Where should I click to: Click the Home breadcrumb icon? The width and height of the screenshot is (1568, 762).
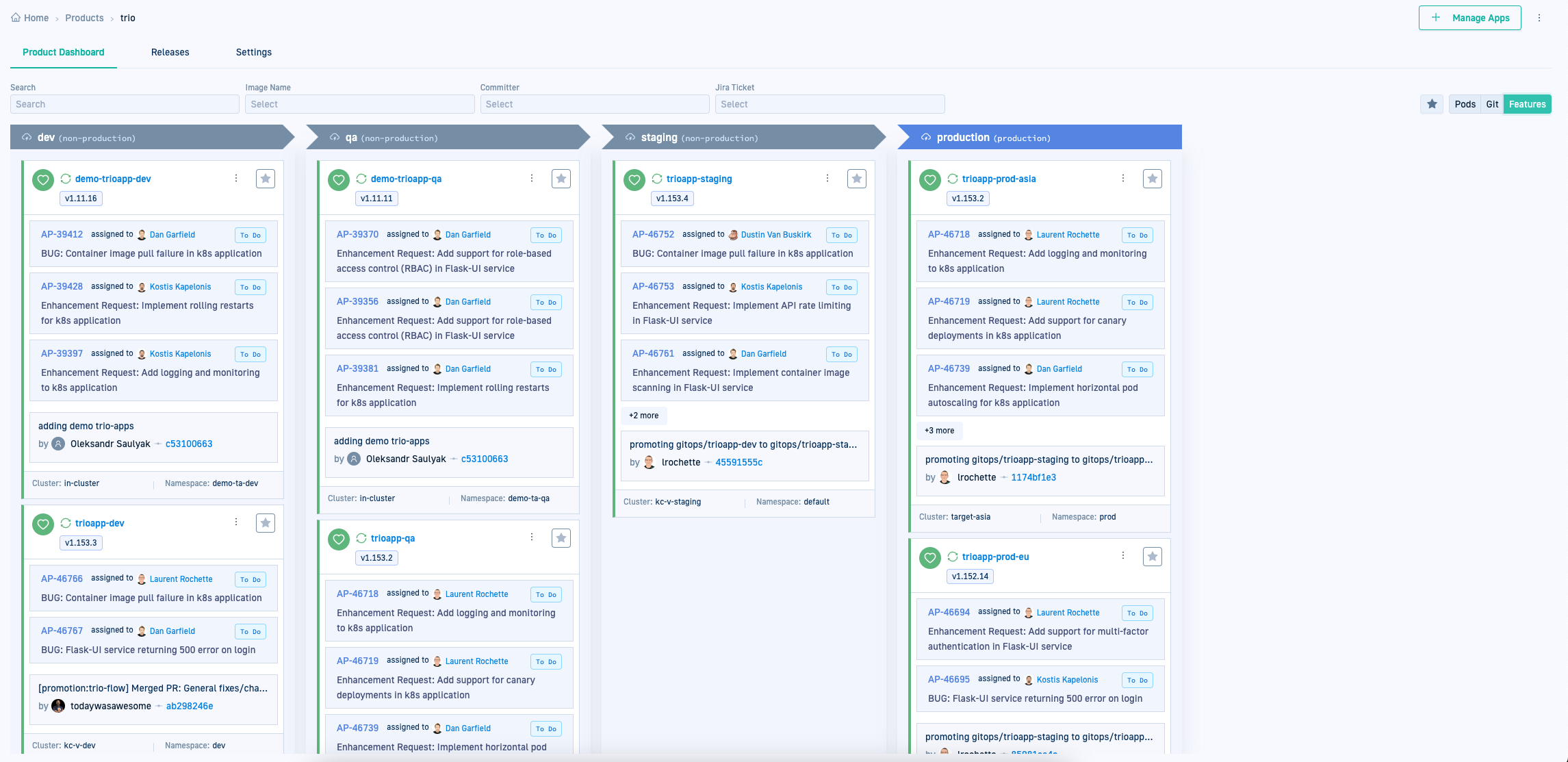click(15, 18)
